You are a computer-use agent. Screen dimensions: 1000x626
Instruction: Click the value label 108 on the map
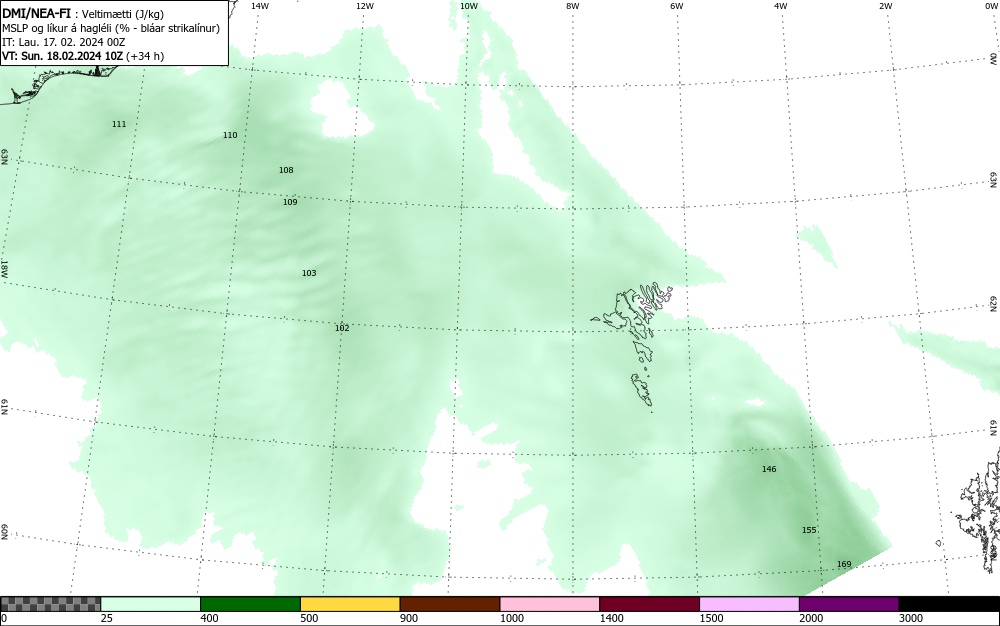coord(286,170)
